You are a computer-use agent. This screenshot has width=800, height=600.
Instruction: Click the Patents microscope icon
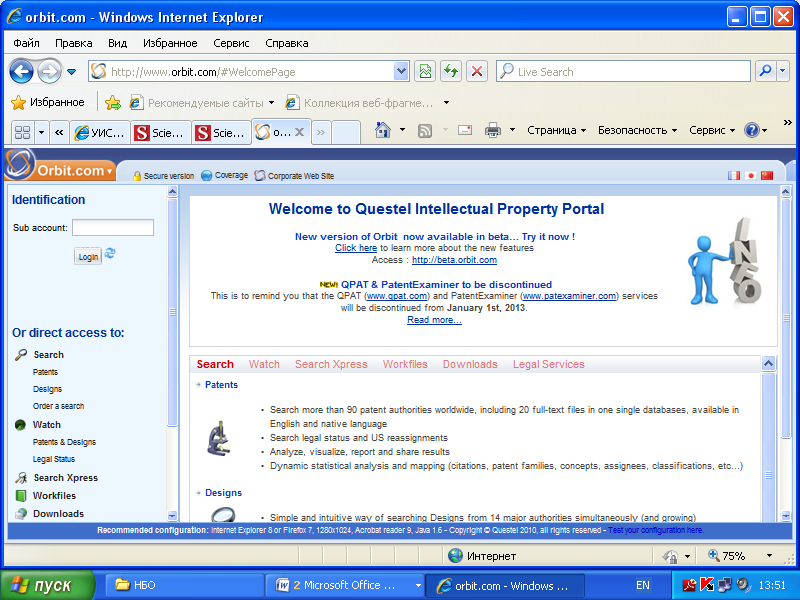(x=219, y=438)
